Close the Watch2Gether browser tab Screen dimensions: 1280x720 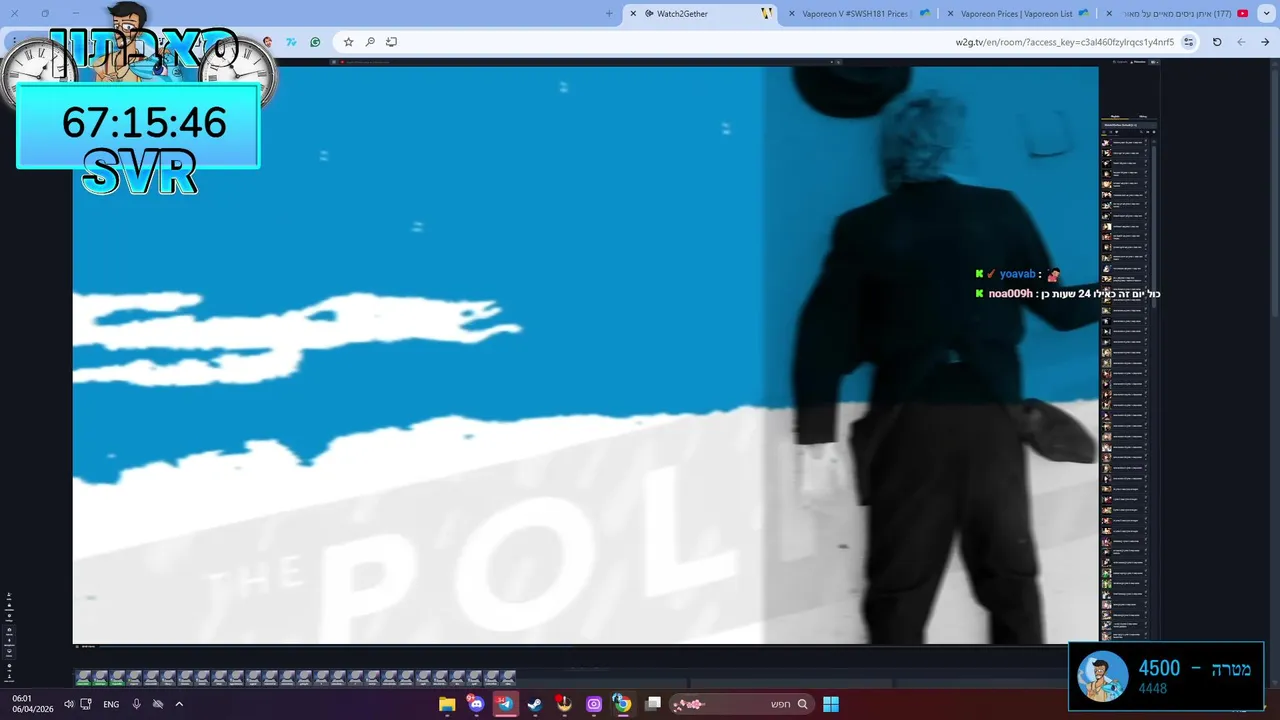pyautogui.click(x=633, y=14)
